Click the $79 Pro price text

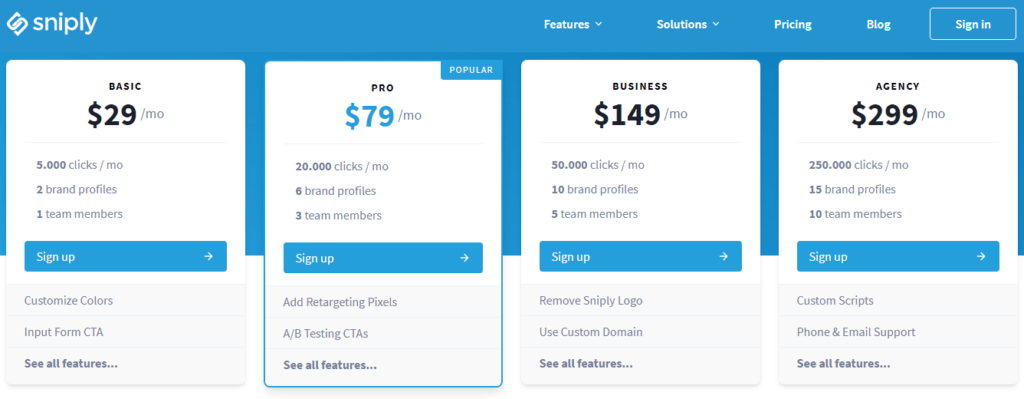click(370, 116)
